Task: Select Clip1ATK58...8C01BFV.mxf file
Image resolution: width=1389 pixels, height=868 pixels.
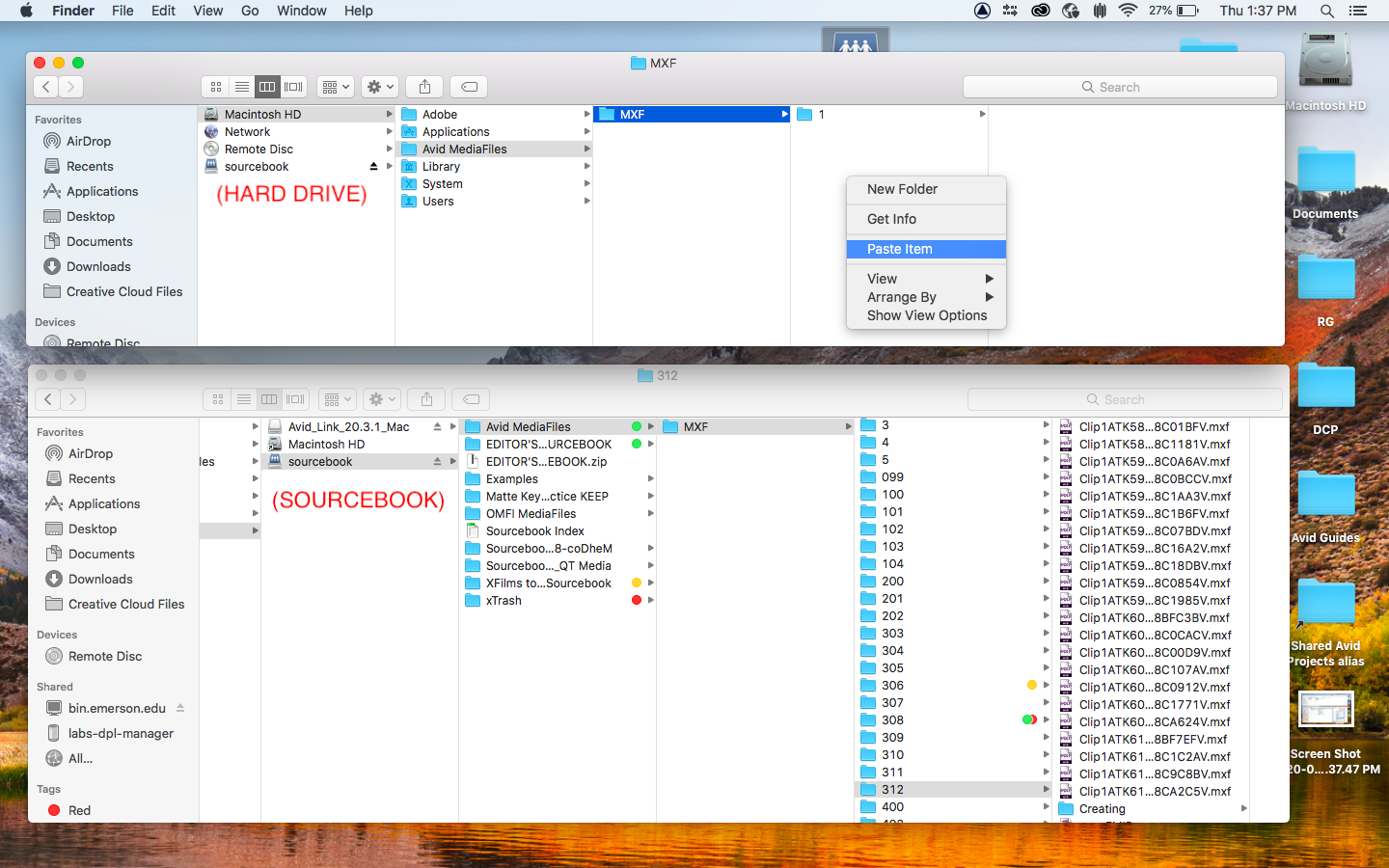Action: (x=1152, y=426)
